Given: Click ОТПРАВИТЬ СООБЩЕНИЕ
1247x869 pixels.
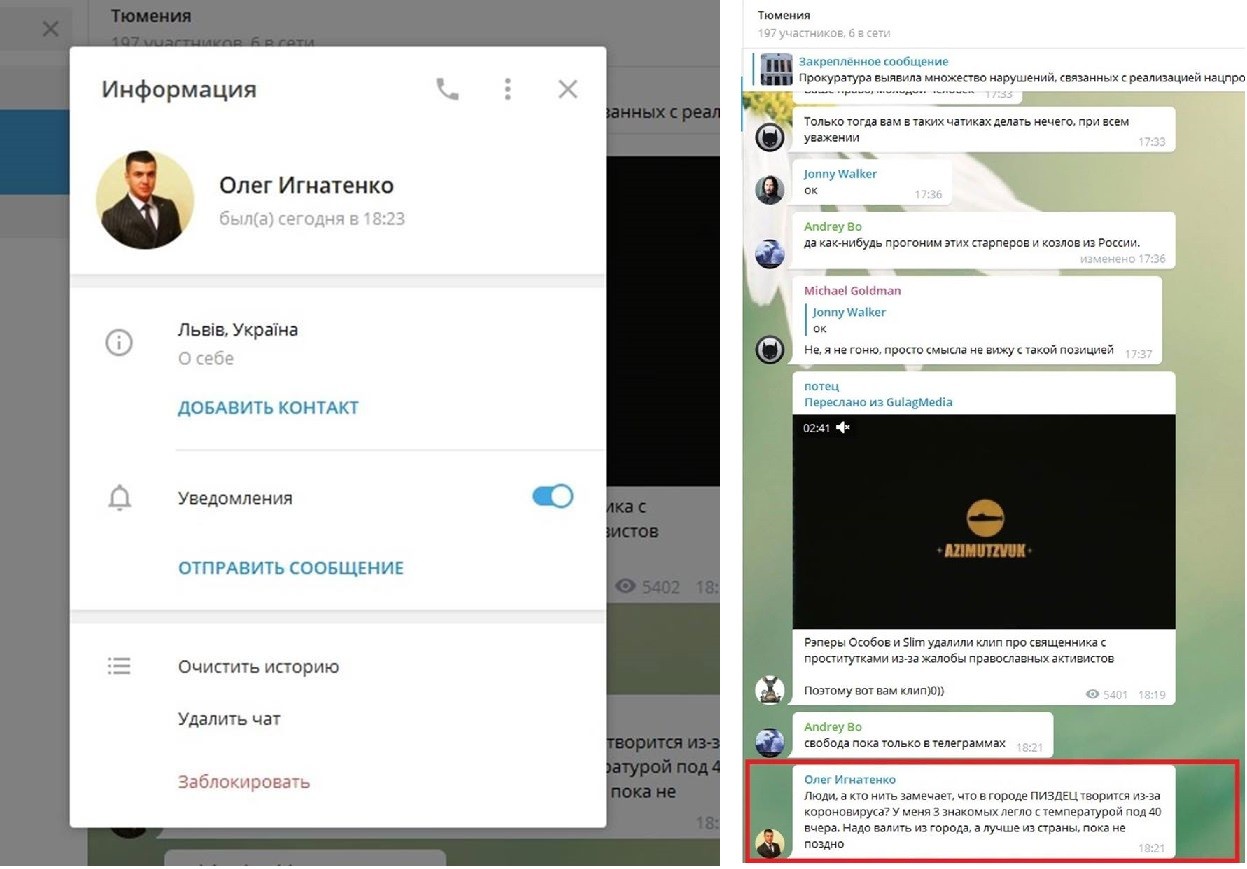Looking at the screenshot, I should tap(291, 568).
